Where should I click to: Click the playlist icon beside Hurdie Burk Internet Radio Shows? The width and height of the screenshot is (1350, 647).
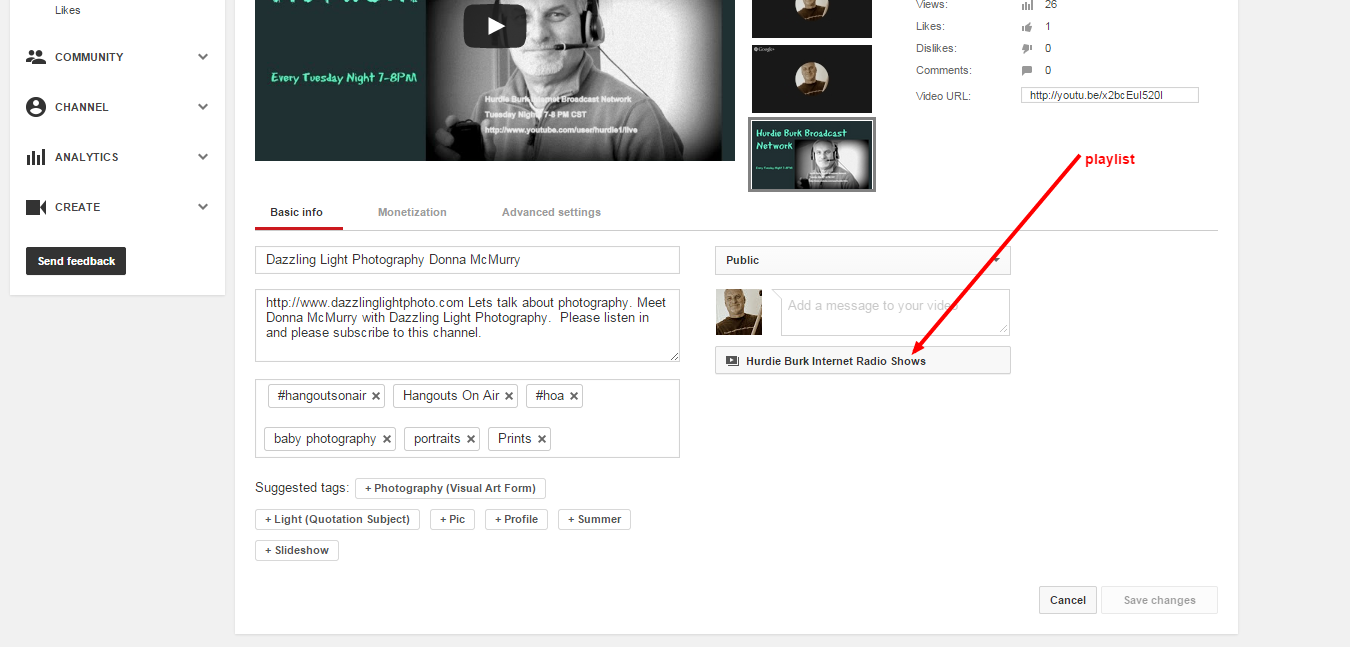pos(732,361)
